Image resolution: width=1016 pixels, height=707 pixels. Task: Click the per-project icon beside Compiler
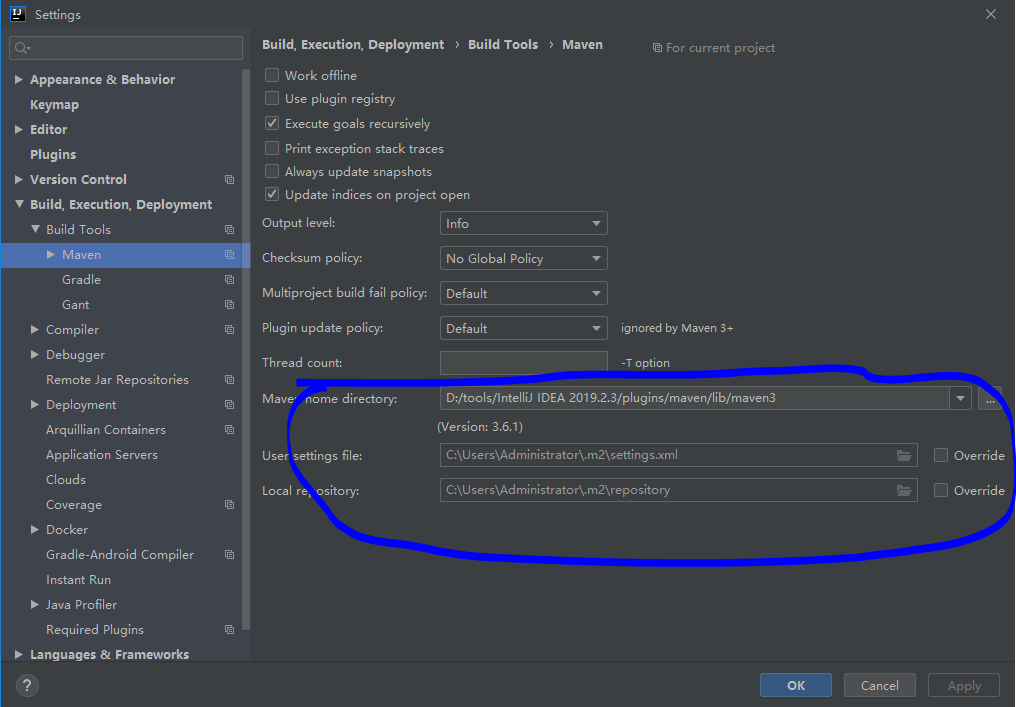[x=229, y=329]
